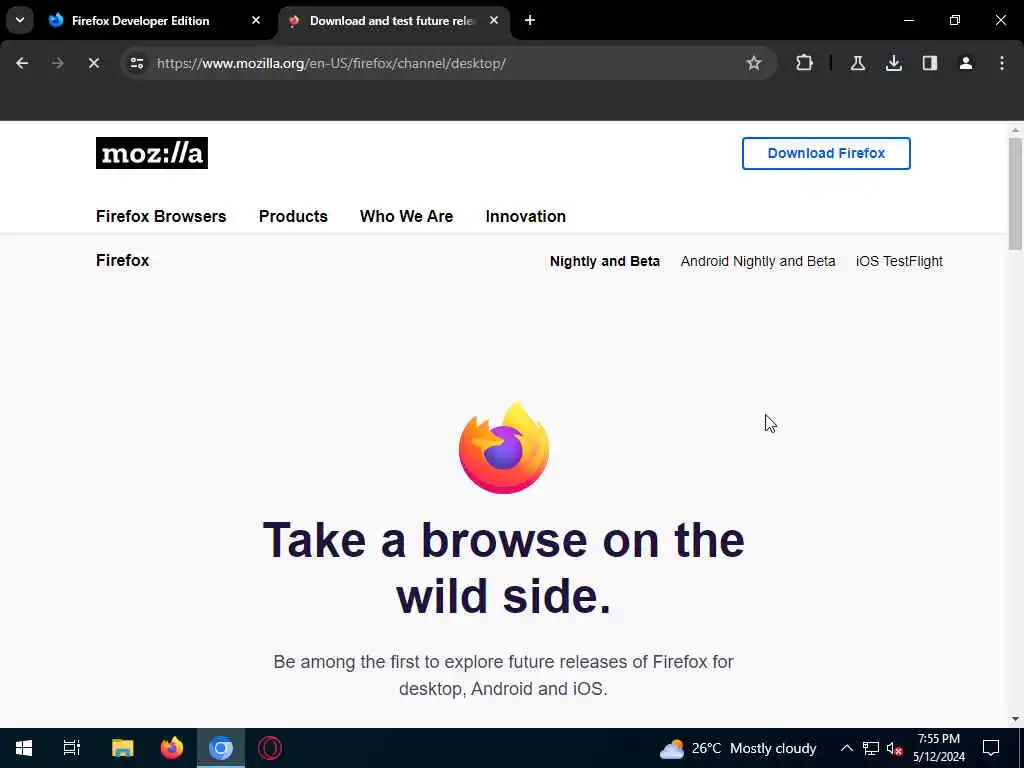Go back to the previous page
The image size is (1024, 768).
click(x=22, y=63)
